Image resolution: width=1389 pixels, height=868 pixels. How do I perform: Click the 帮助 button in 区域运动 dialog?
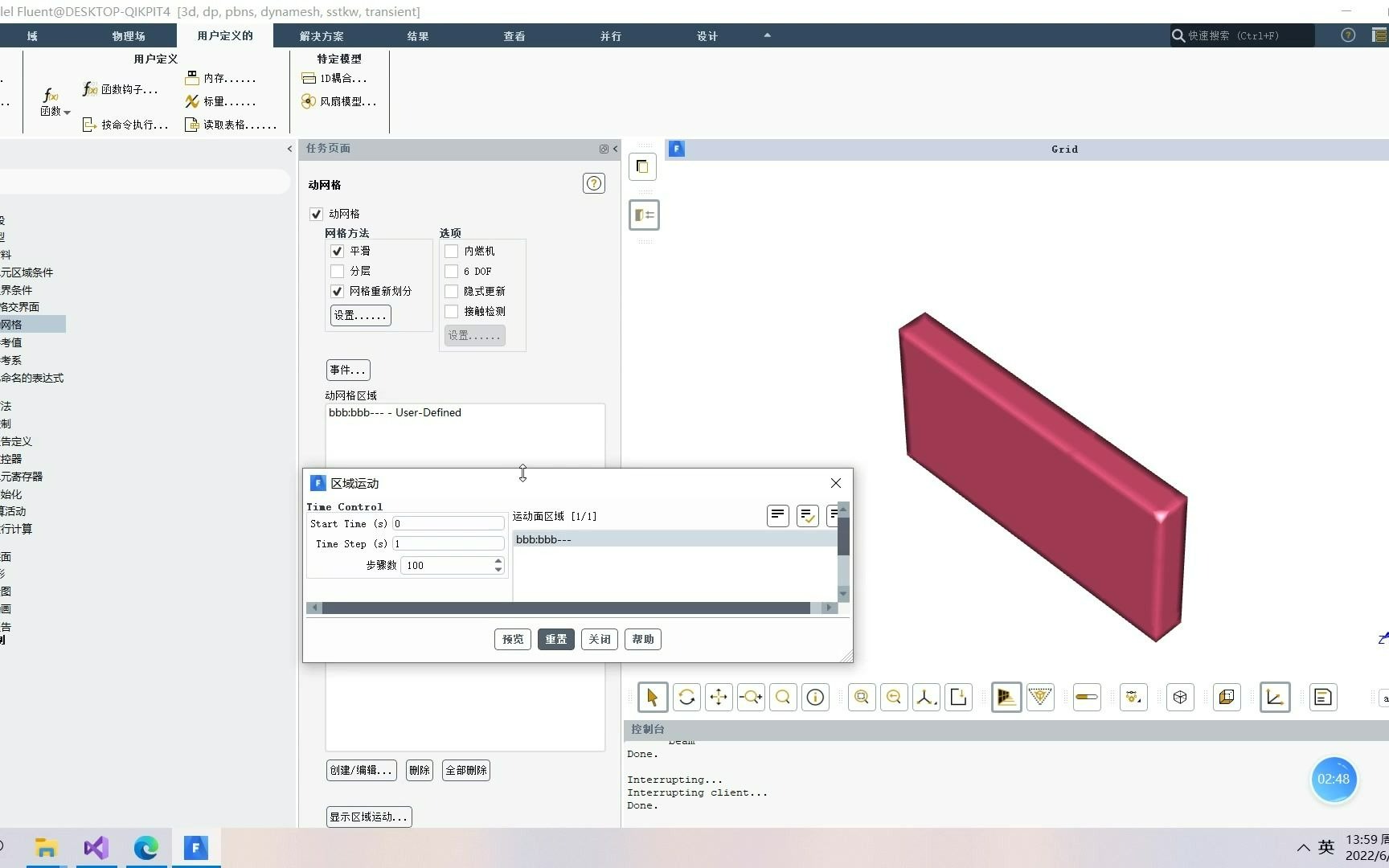click(x=643, y=639)
